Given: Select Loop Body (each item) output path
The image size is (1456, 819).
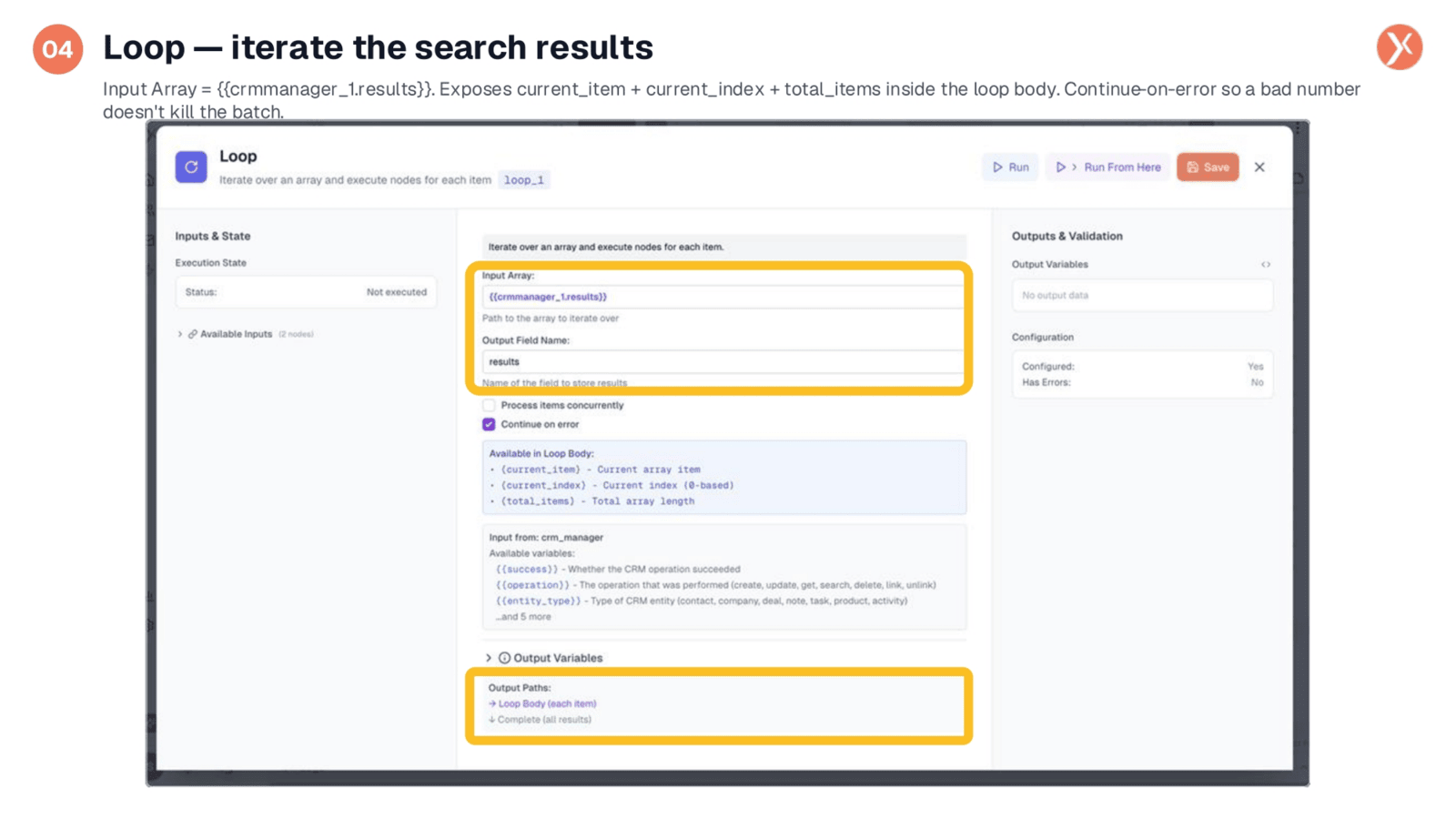Looking at the screenshot, I should click(542, 703).
